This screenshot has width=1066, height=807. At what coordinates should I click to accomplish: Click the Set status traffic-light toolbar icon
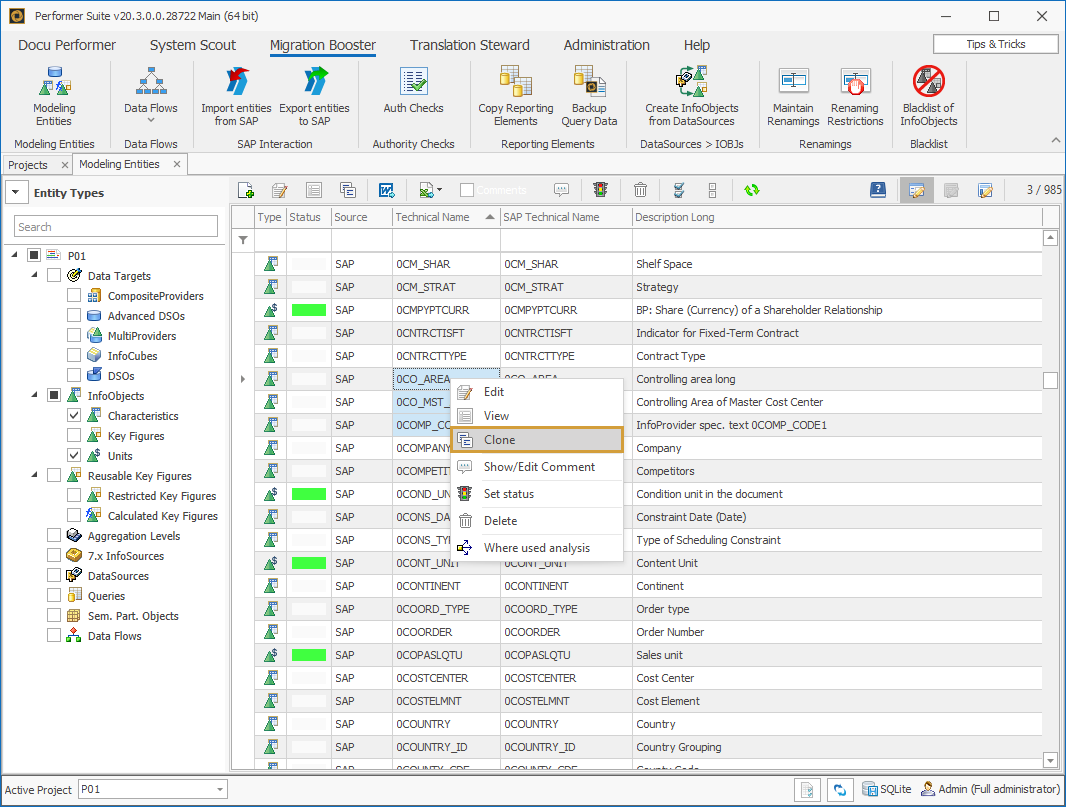coord(600,189)
